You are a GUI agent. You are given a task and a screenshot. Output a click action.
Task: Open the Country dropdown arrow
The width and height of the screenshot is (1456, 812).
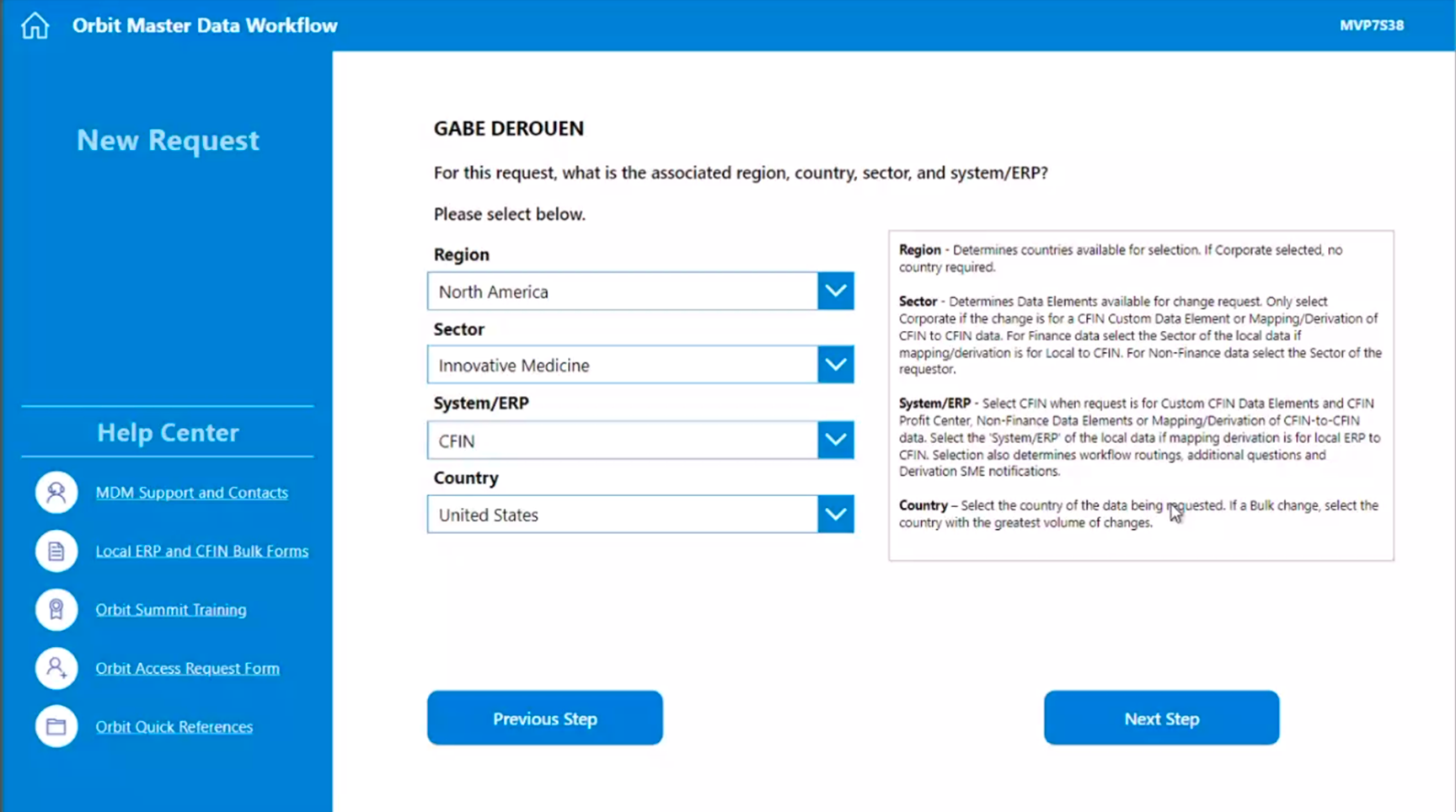[x=835, y=515]
